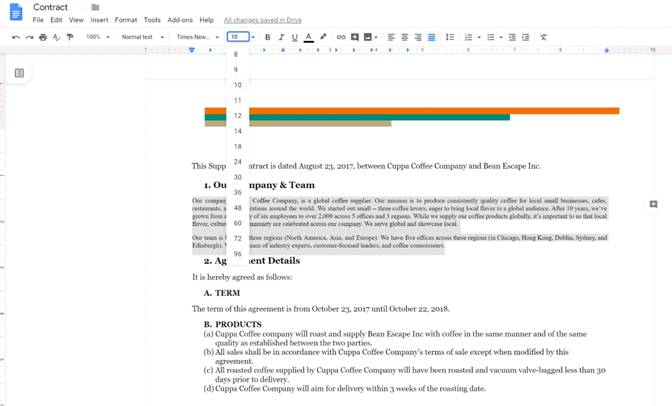672x406 pixels.
Task: Click the font size dropdown arrow
Action: [253, 37]
